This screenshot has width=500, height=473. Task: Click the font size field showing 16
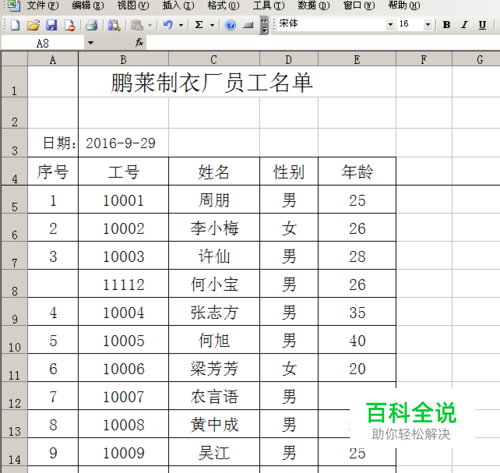(x=410, y=24)
